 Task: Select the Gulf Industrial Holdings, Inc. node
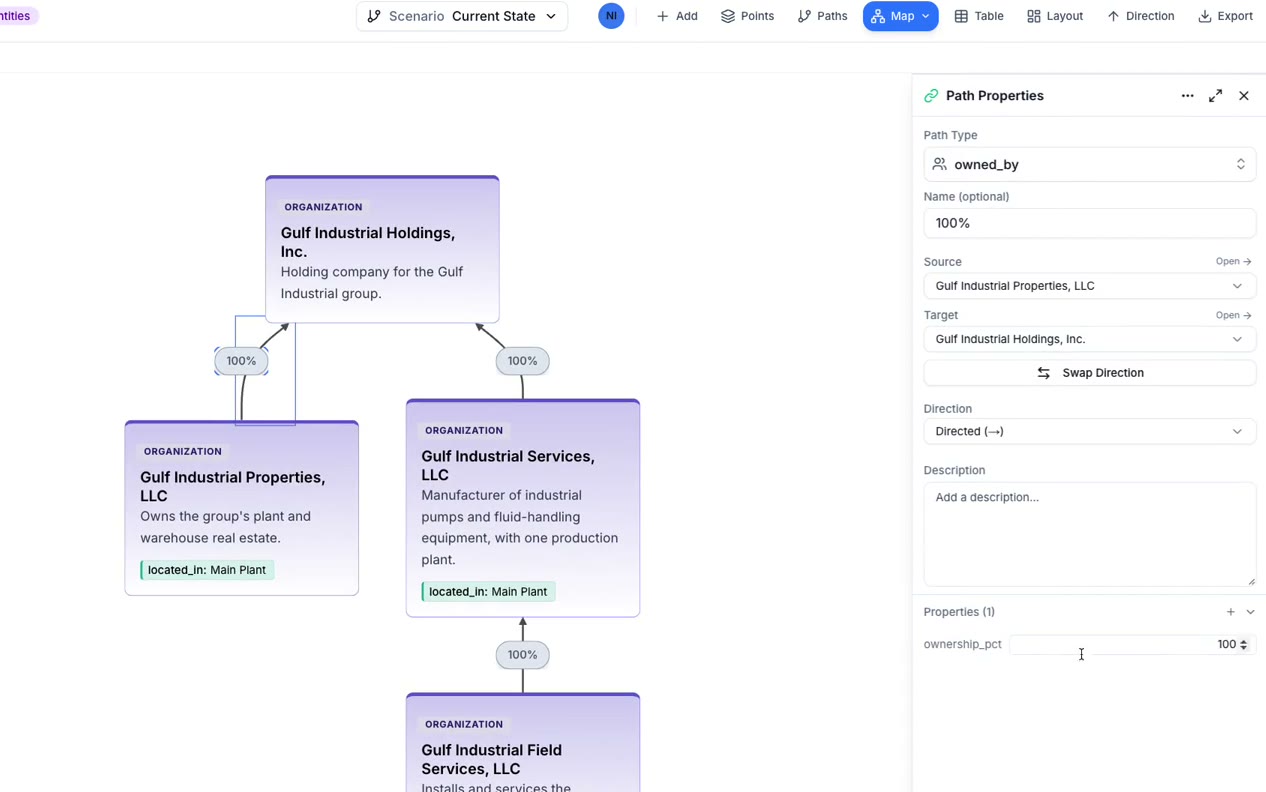tap(382, 249)
